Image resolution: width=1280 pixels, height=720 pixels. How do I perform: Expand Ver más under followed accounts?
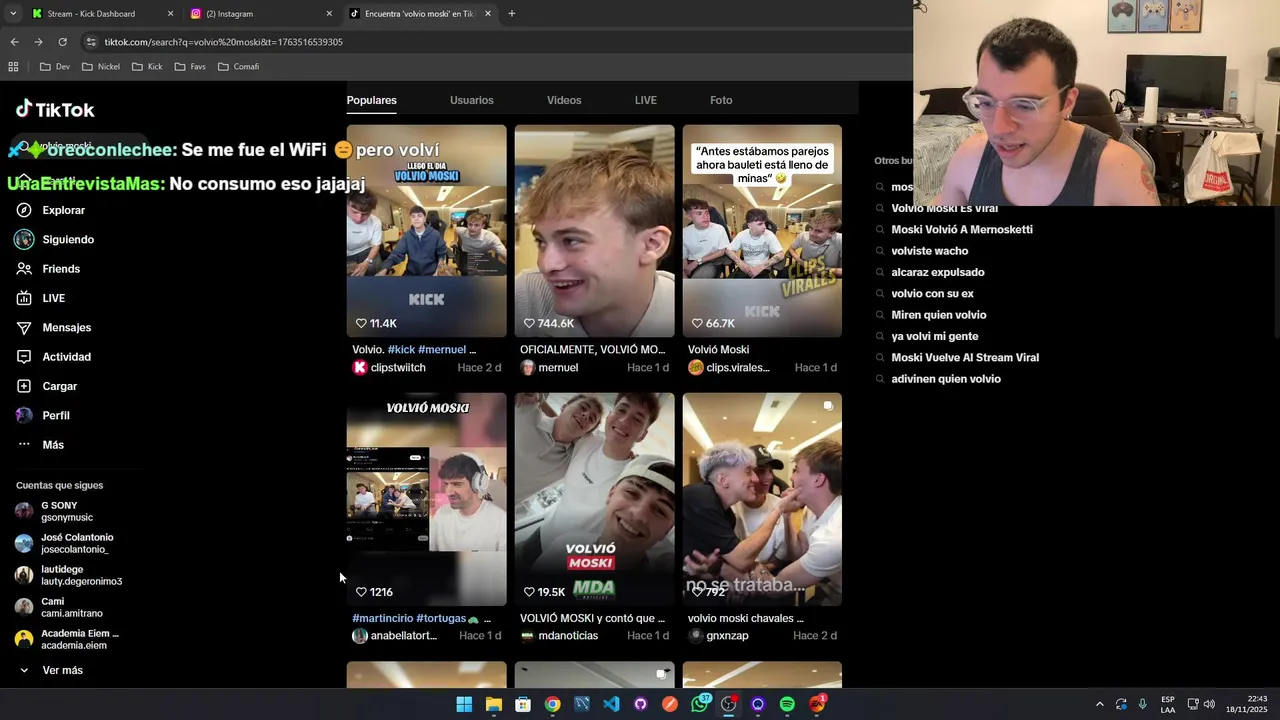[50, 670]
